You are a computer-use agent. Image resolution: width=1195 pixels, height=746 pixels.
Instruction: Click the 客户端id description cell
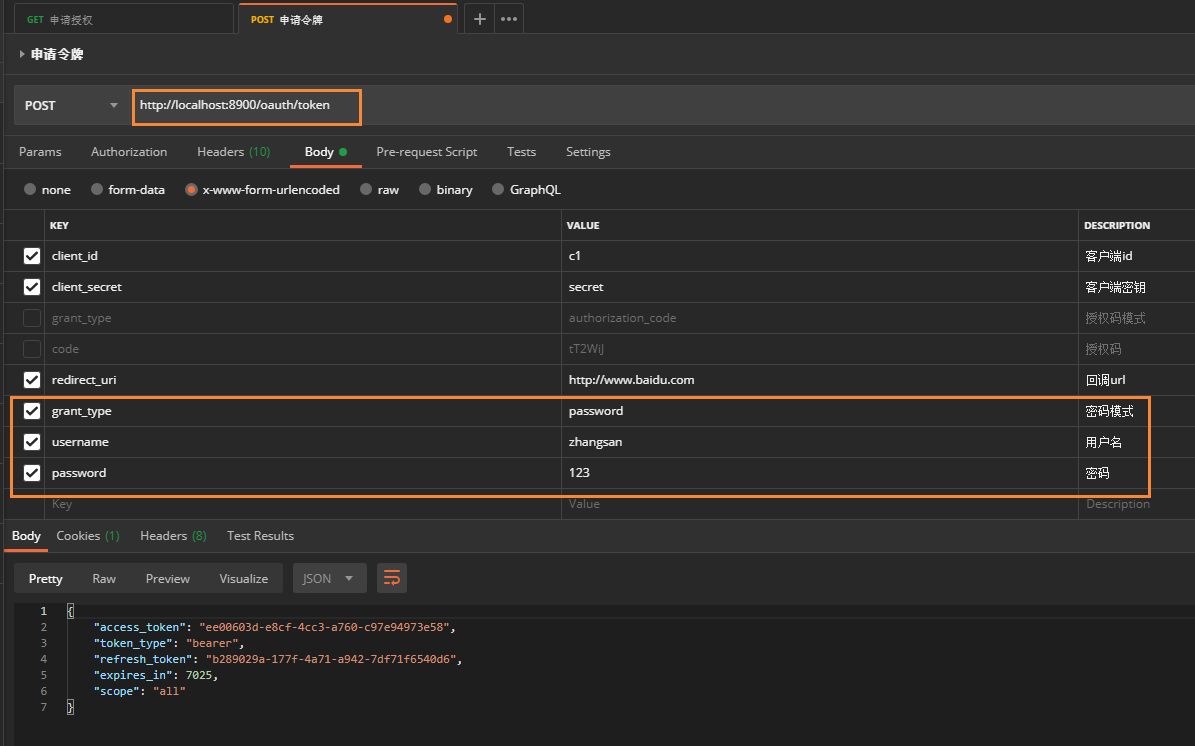point(1136,256)
